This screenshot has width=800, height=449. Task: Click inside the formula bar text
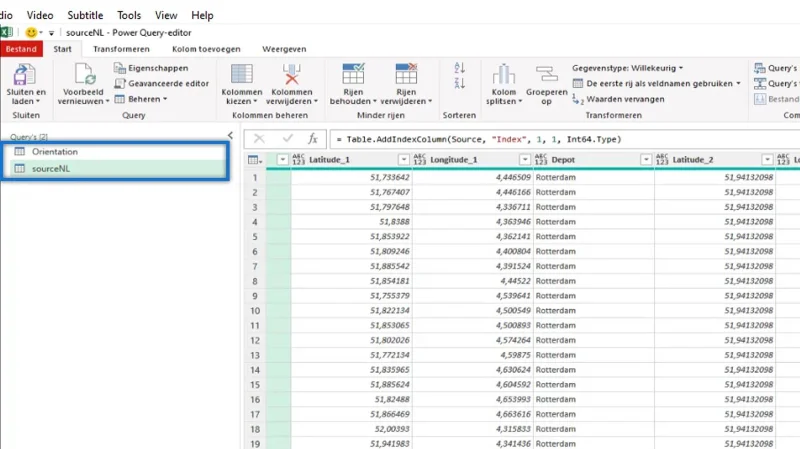point(479,139)
